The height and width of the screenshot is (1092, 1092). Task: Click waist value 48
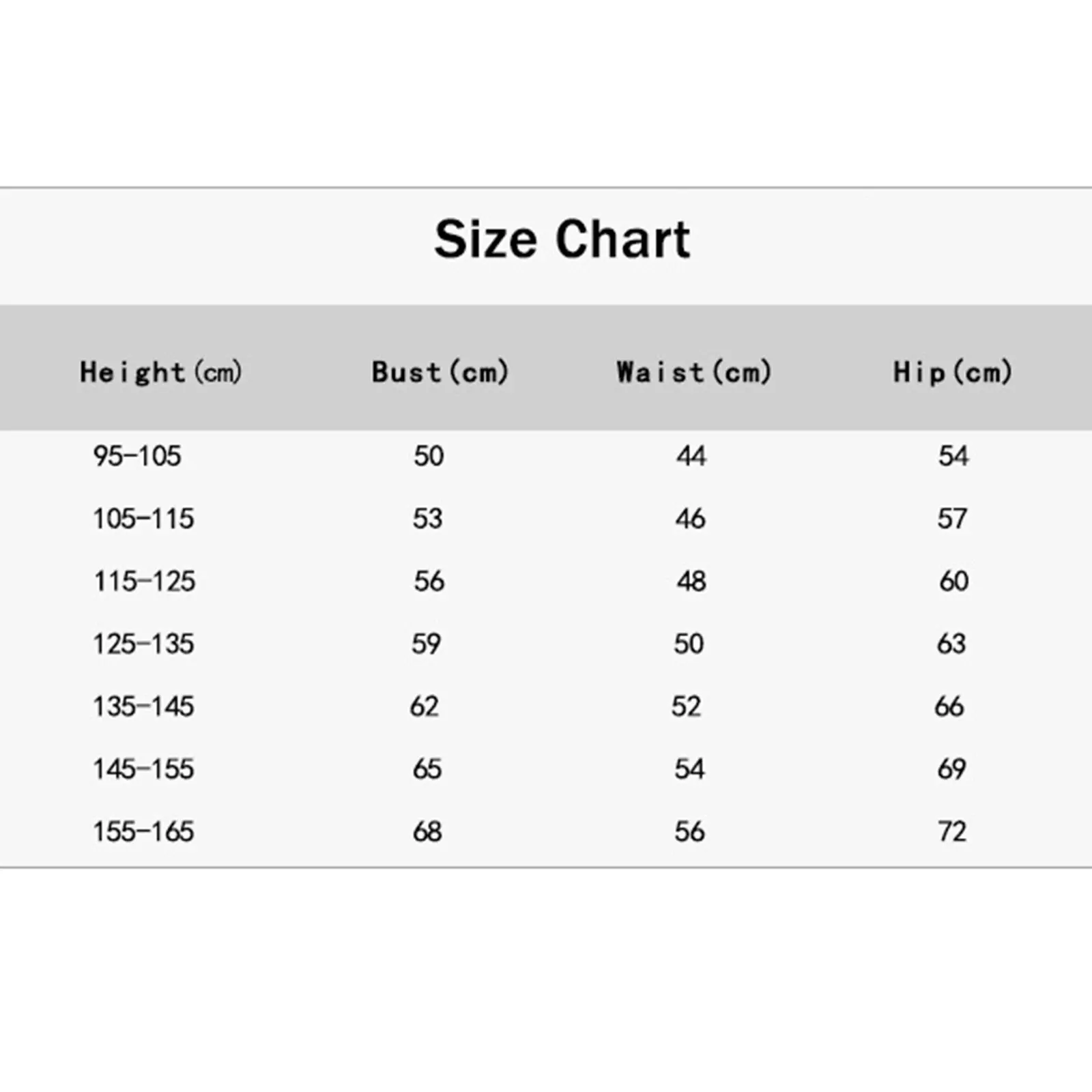[x=691, y=581]
